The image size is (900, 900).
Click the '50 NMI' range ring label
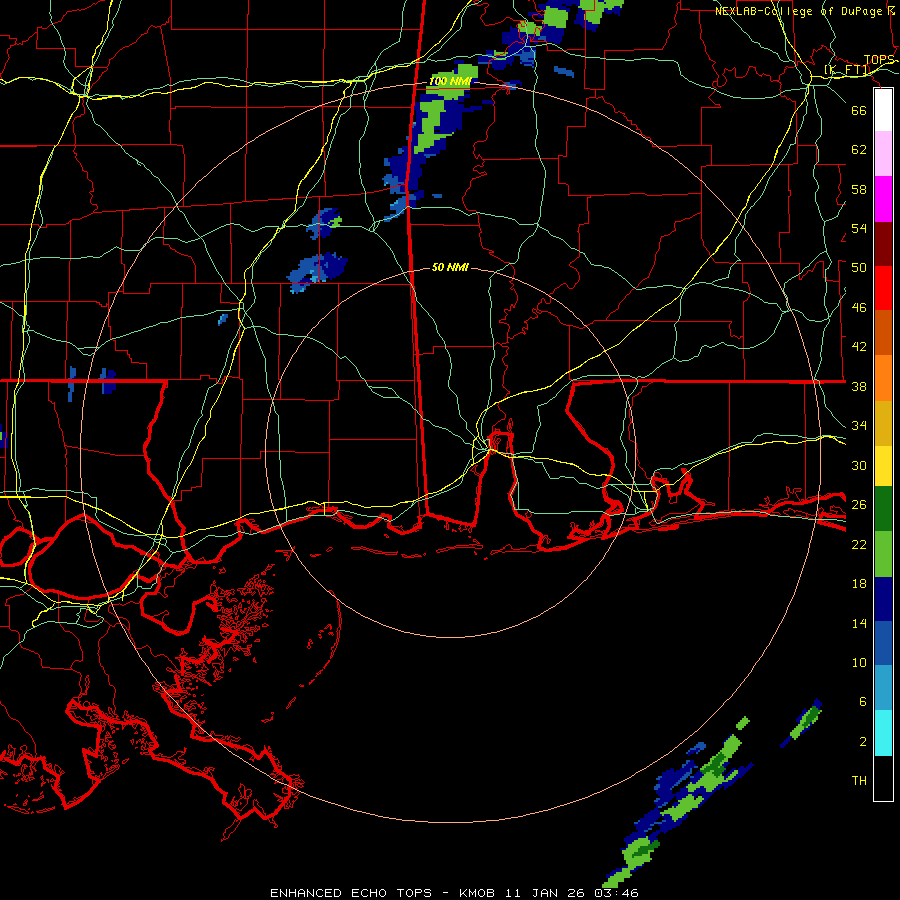click(450, 267)
